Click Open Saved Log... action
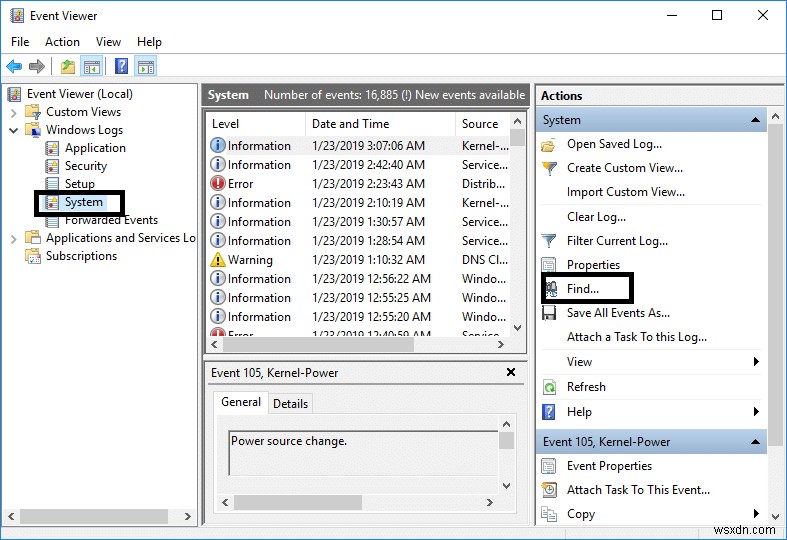Viewport: 787px width, 540px height. (x=614, y=145)
